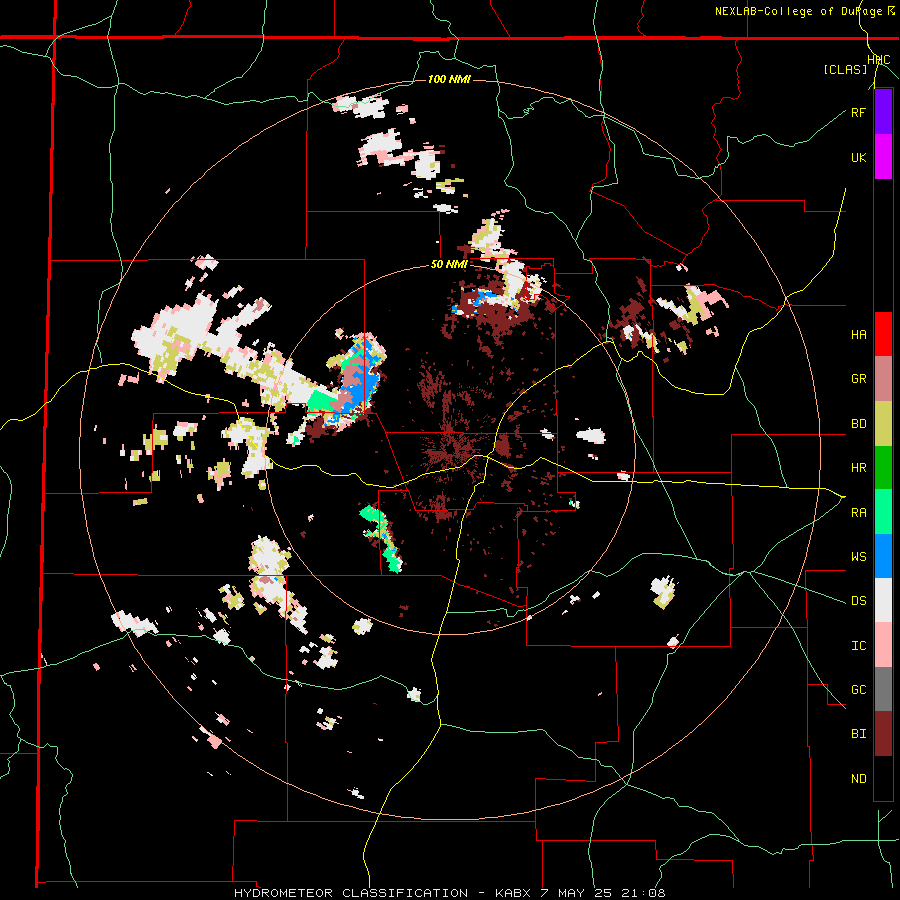Screen dimensions: 900x900
Task: Click the RF purple legend swatch
Action: (883, 112)
